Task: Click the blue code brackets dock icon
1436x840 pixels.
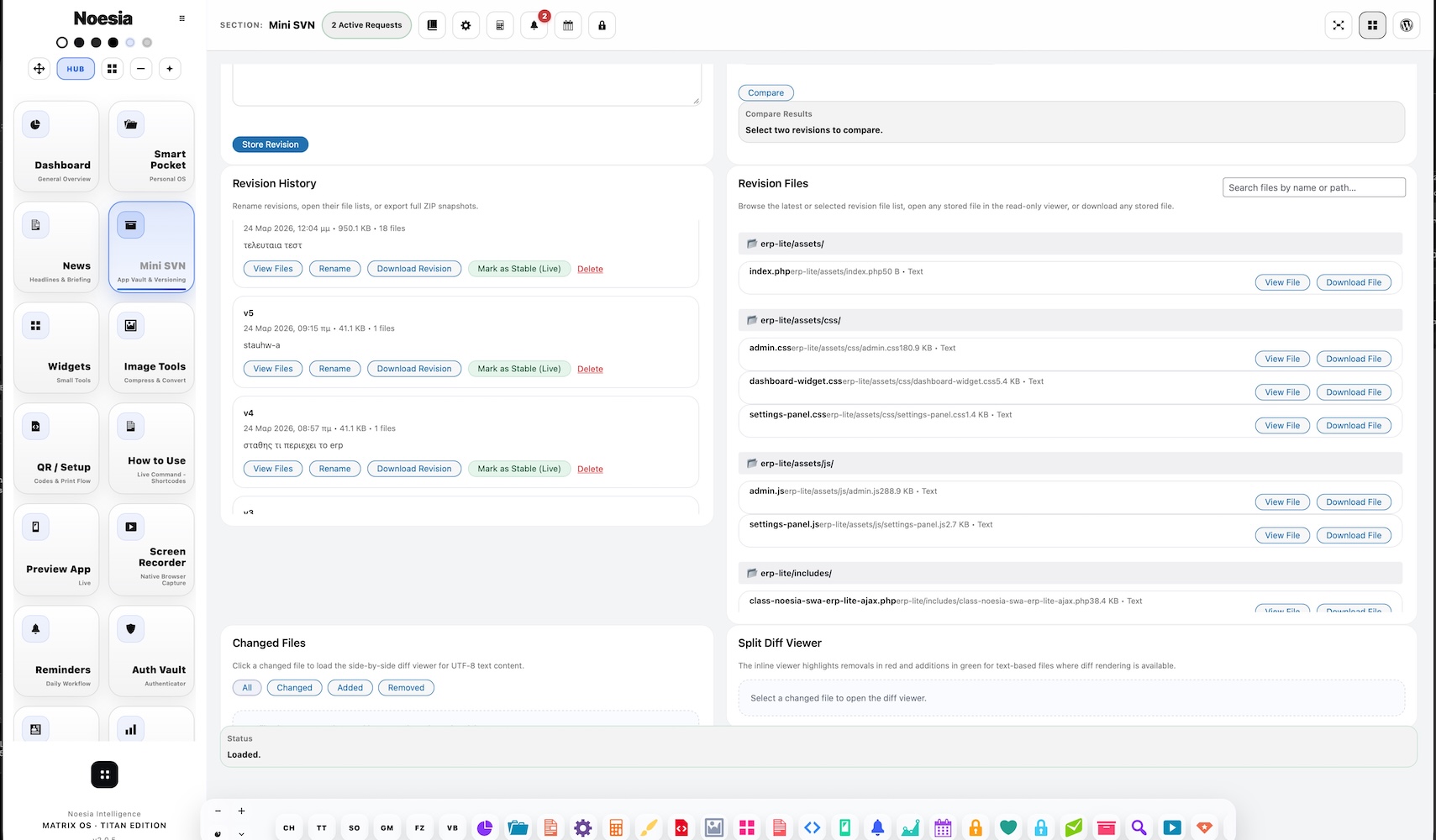Action: pyautogui.click(x=813, y=828)
